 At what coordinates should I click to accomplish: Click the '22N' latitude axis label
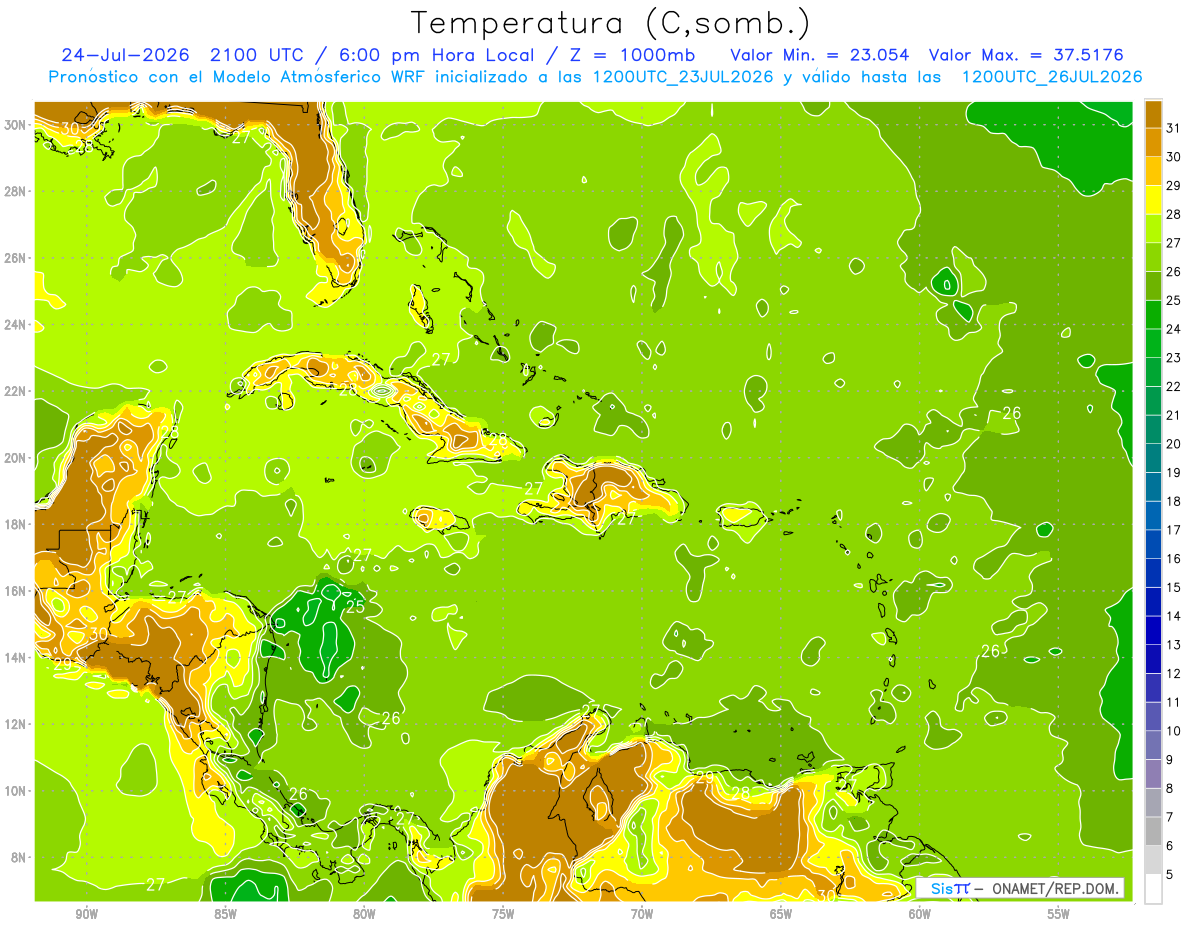(x=16, y=391)
